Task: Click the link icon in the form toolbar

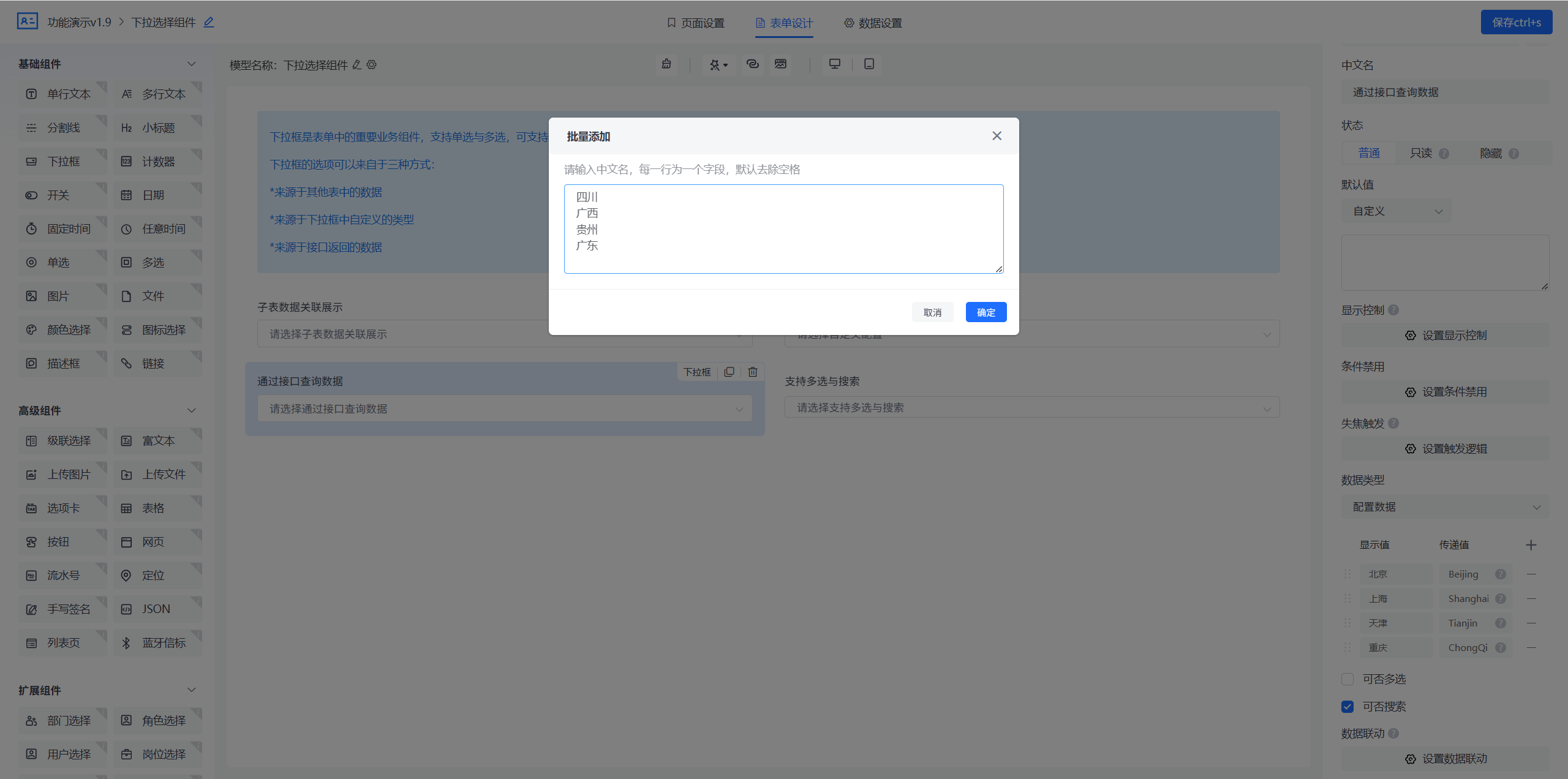Action: (752, 64)
